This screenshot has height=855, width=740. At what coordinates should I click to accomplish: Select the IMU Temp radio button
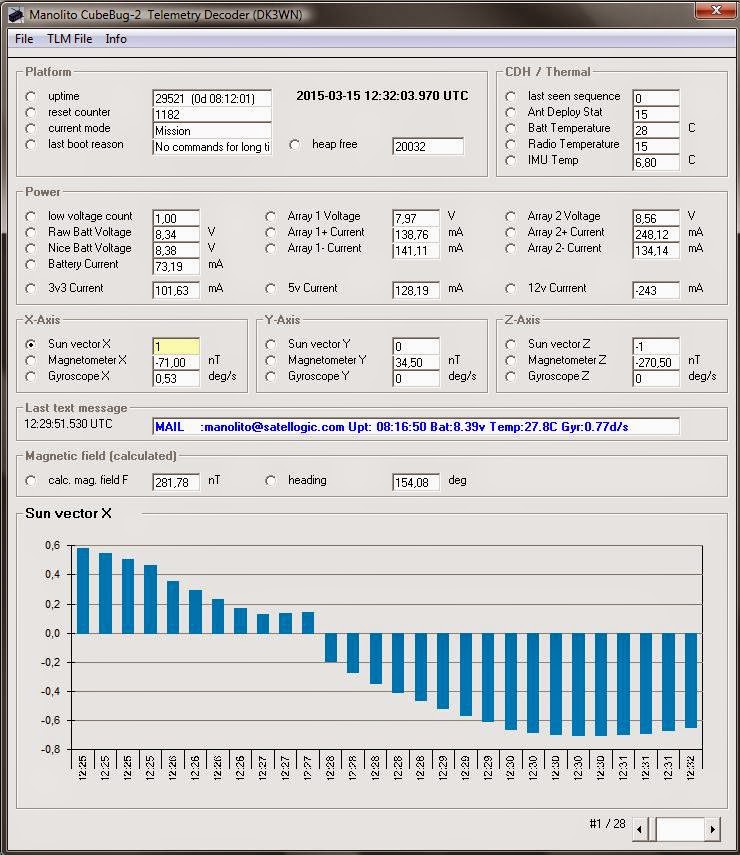pos(510,160)
